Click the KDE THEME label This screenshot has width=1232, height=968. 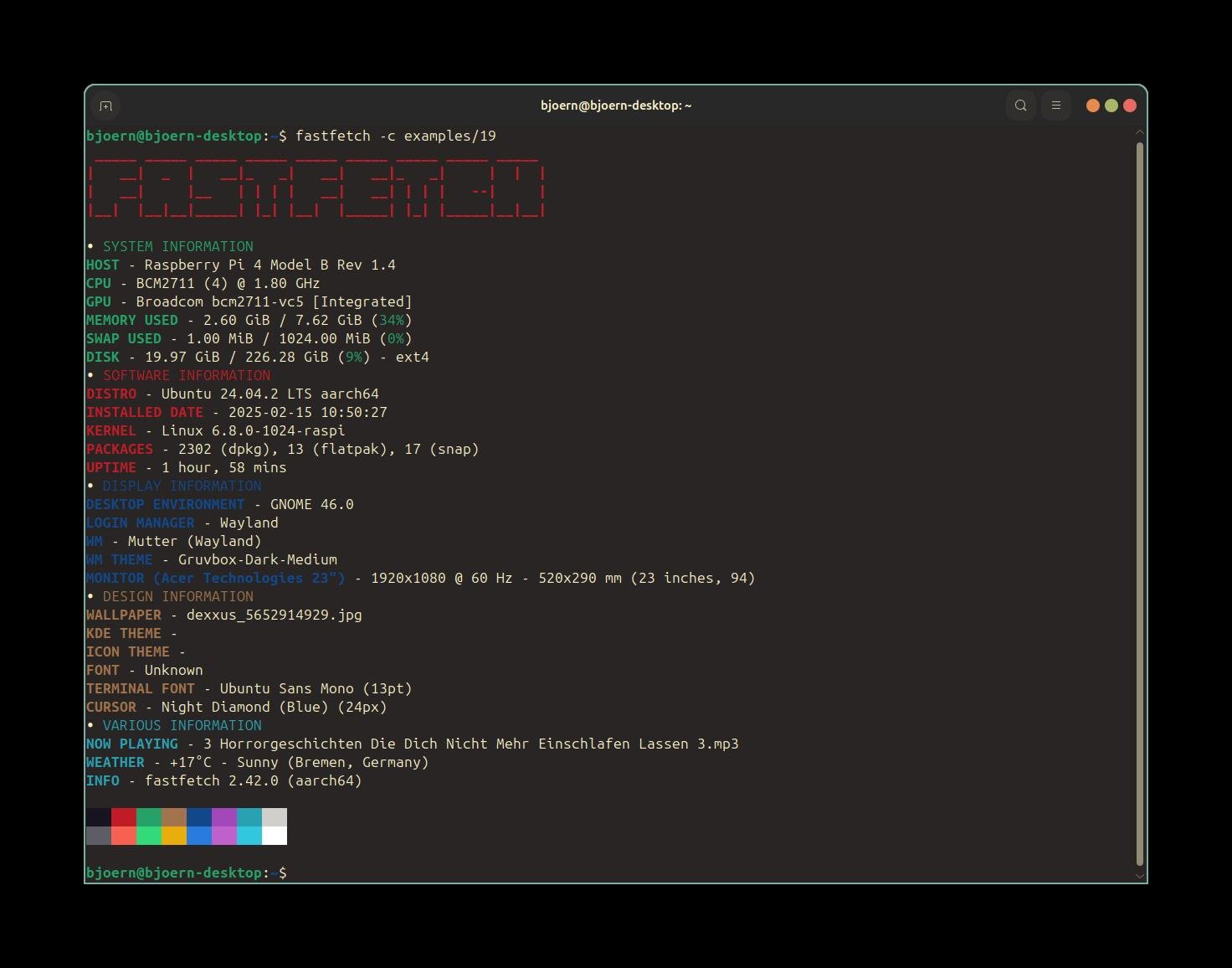[124, 633]
